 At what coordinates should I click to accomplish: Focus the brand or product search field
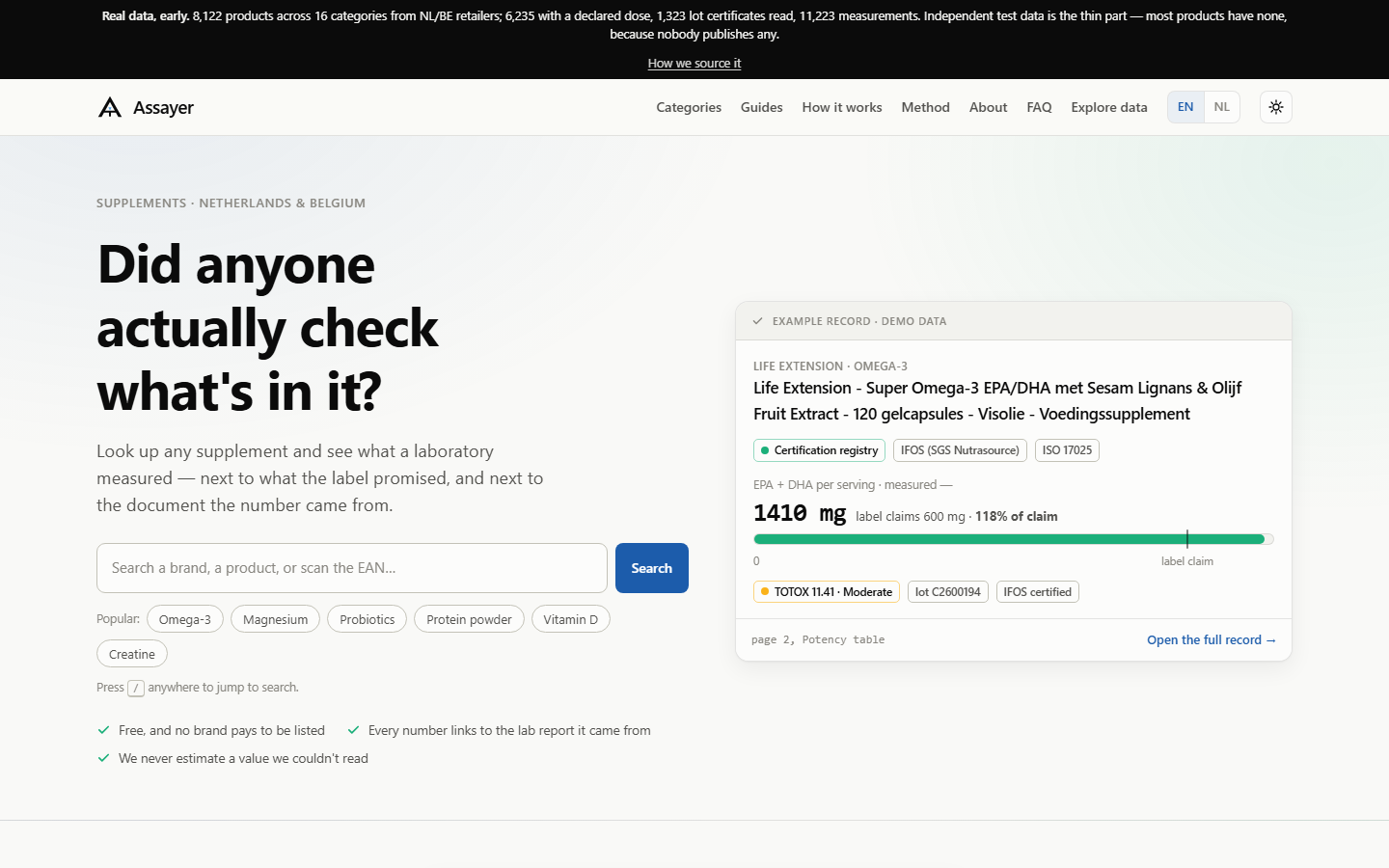(x=352, y=568)
